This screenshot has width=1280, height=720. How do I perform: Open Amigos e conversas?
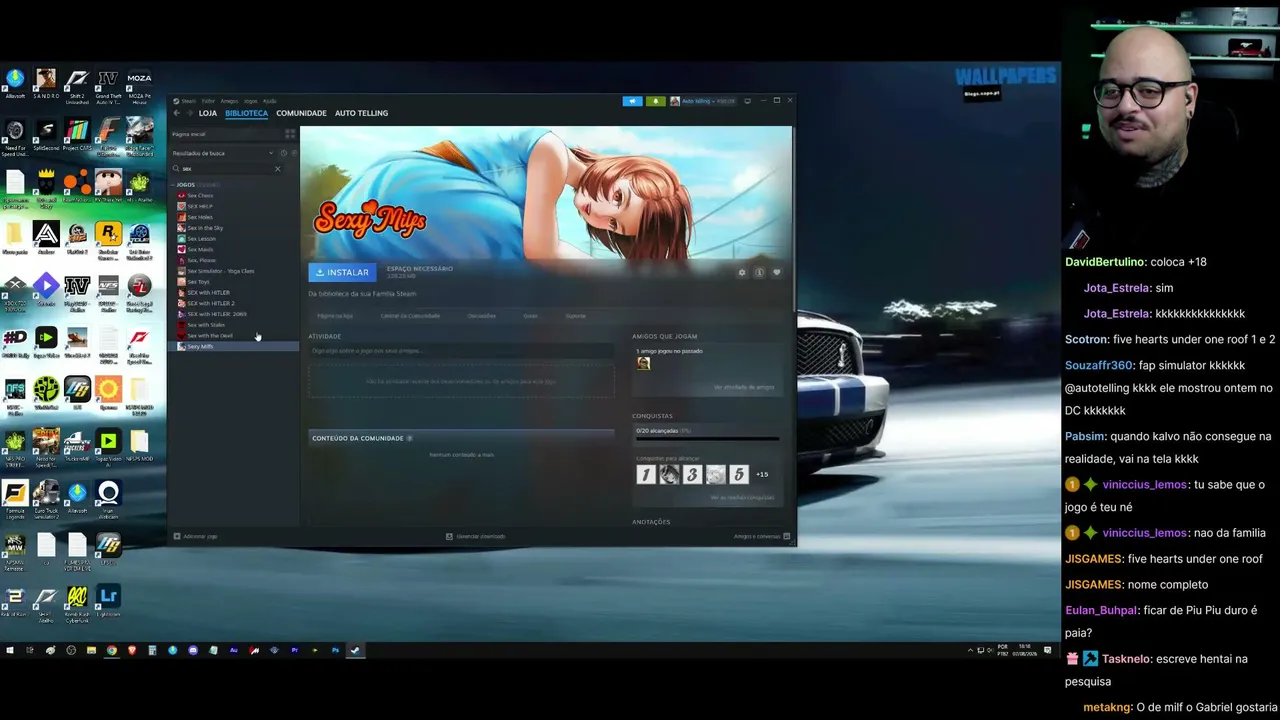(761, 536)
